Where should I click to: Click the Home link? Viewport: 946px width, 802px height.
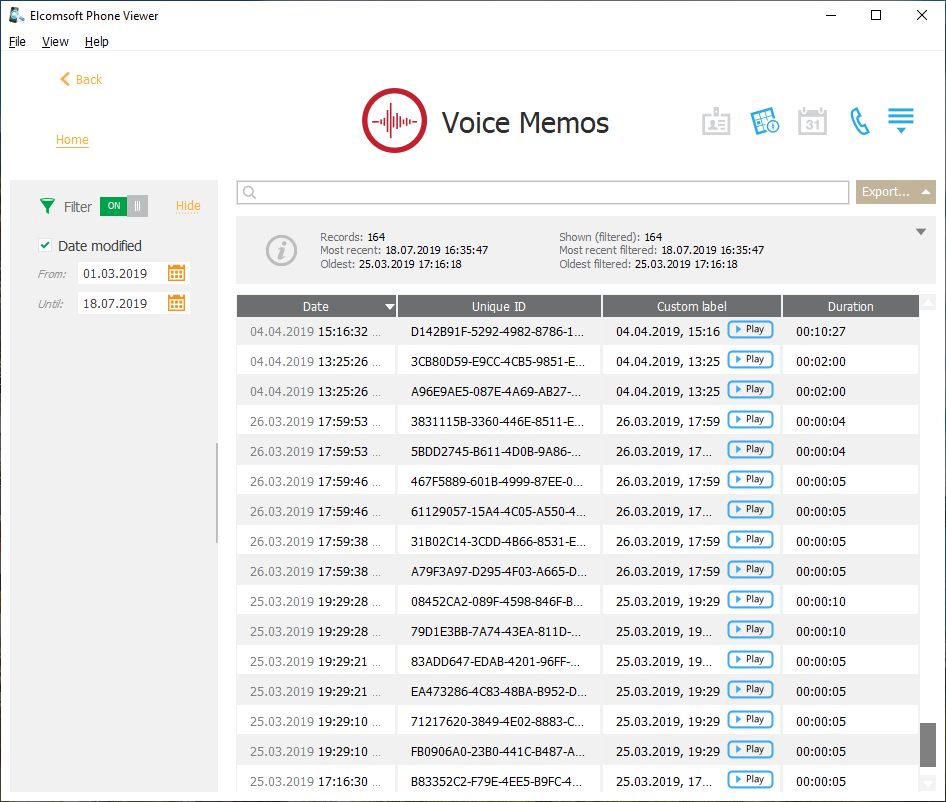tap(72, 140)
